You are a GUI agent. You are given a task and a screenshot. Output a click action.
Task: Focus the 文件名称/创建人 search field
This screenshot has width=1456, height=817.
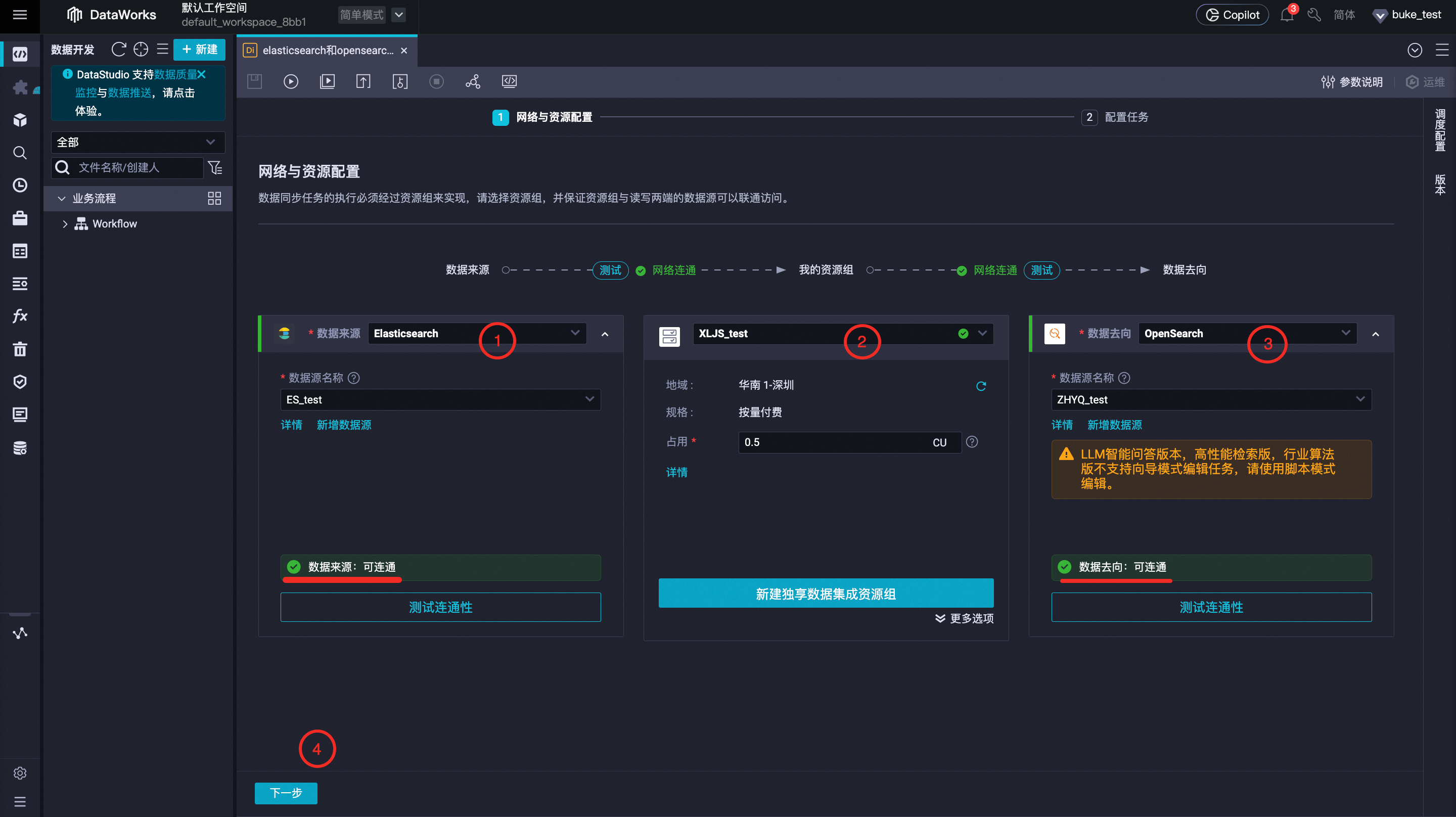coord(127,167)
